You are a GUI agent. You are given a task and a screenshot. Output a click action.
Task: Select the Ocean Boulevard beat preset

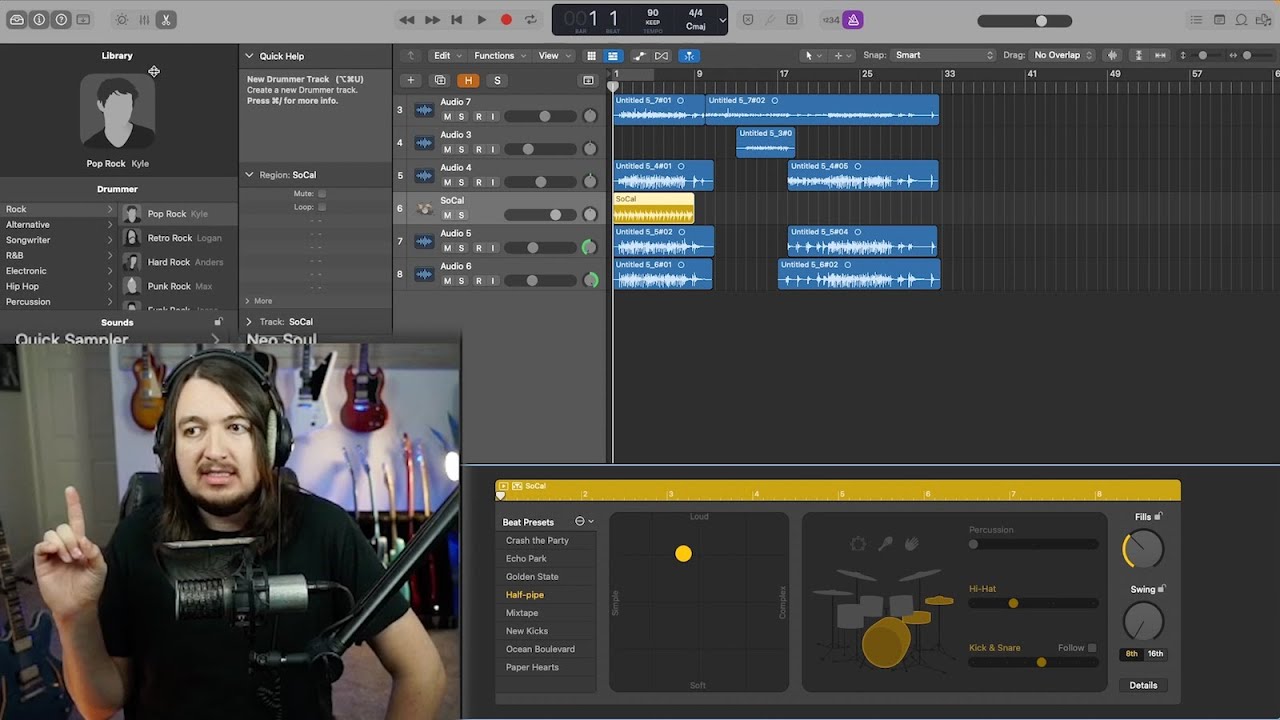tap(540, 649)
